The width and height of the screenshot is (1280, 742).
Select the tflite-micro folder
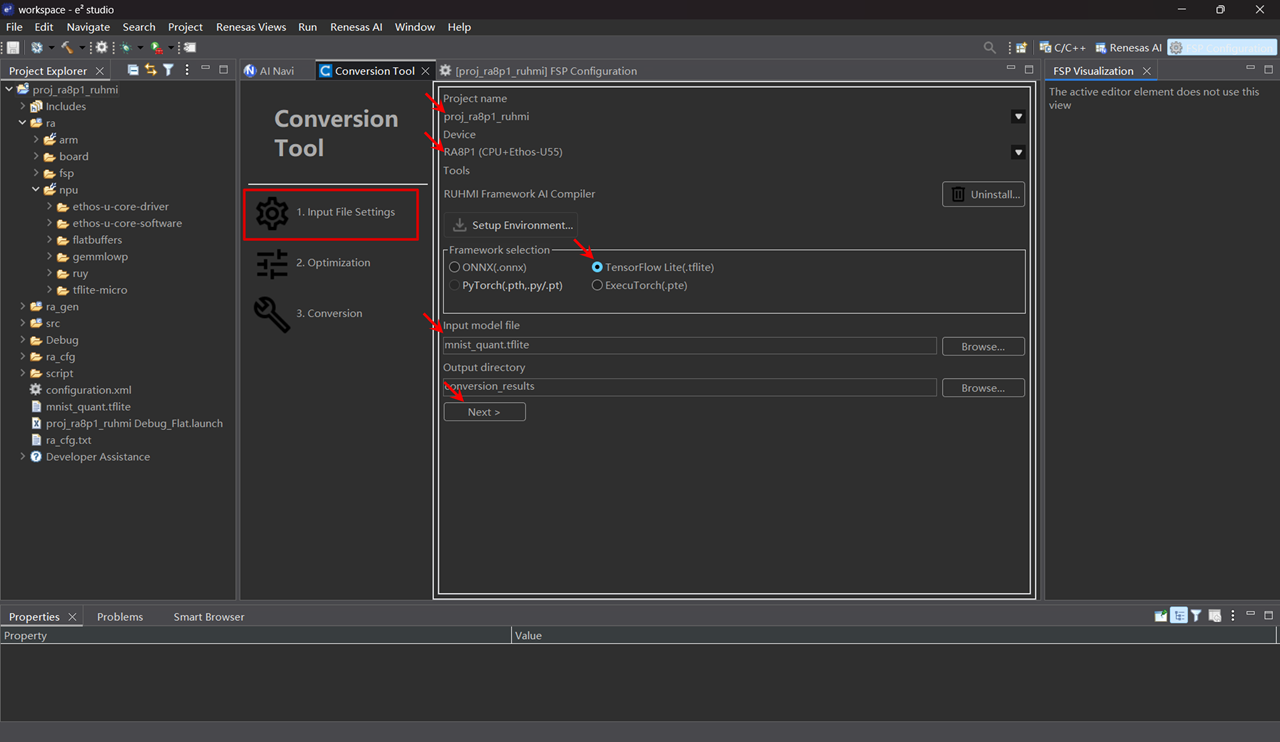[100, 290]
